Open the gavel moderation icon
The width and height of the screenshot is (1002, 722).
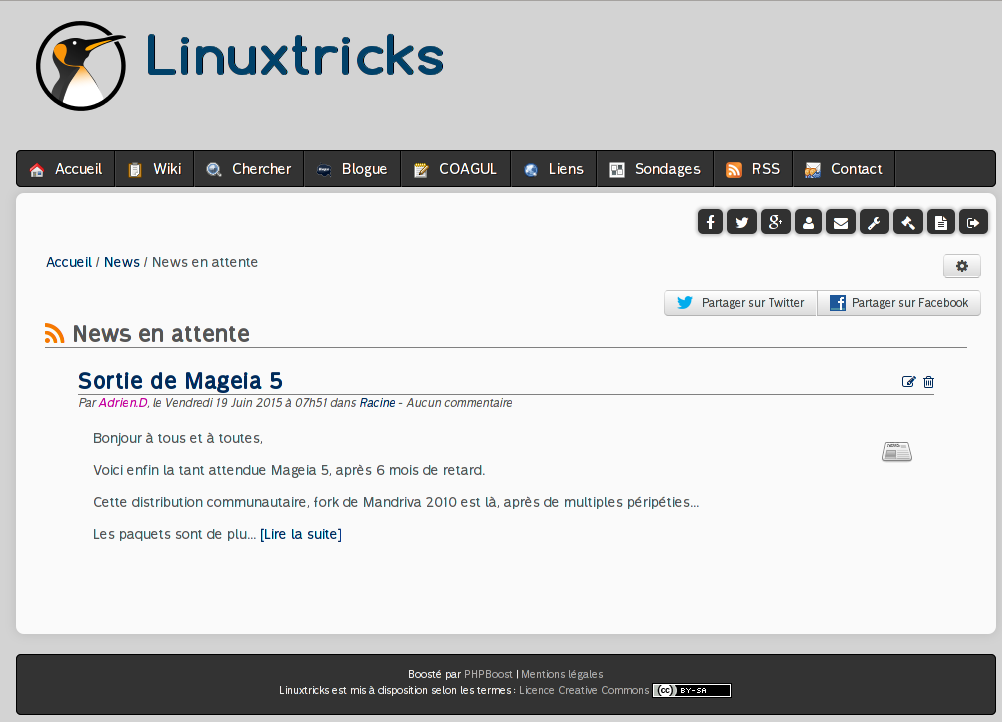point(907,222)
